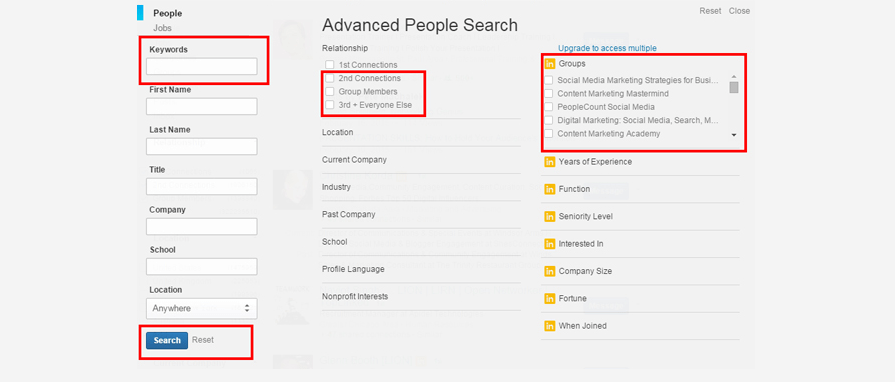Click the premium icon beside When Joined

coord(550,326)
